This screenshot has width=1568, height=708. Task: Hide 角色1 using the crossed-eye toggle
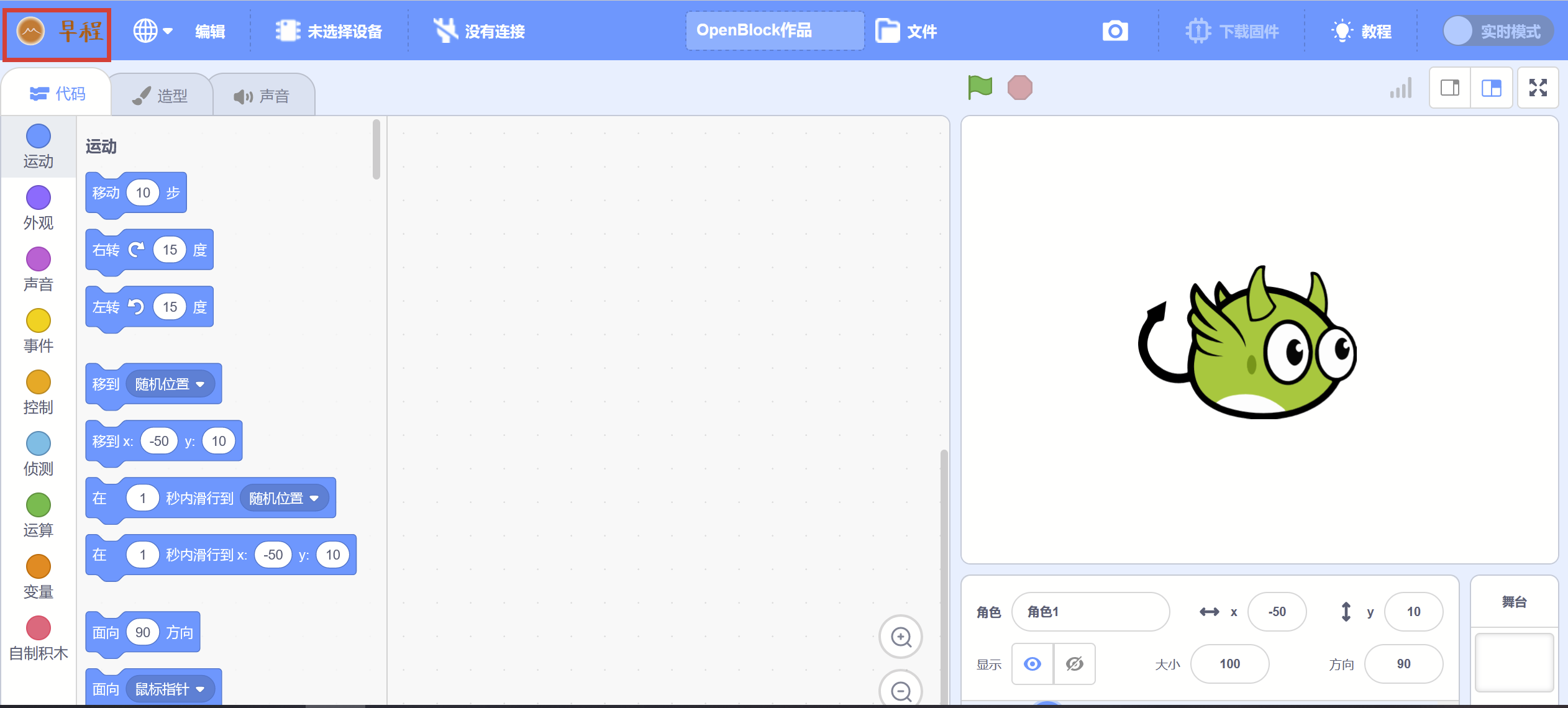(1074, 663)
